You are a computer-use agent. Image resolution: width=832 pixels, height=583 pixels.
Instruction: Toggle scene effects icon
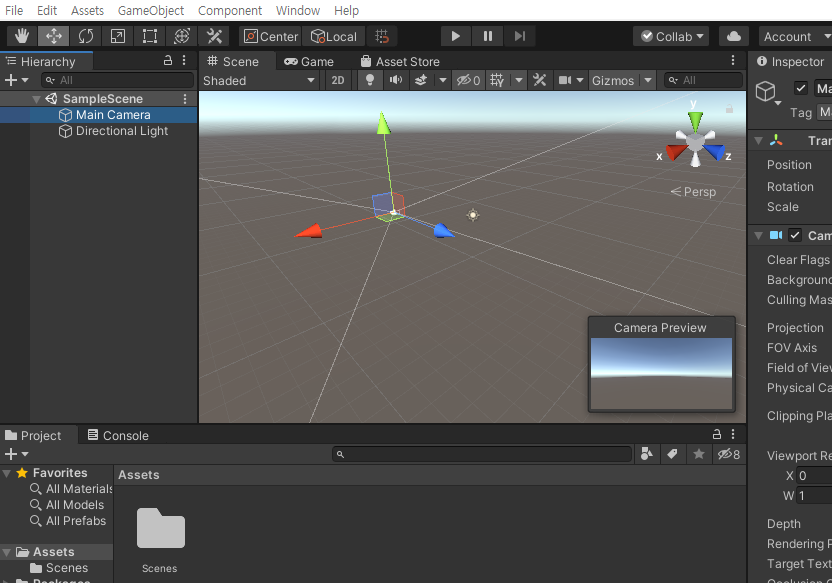[421, 81]
